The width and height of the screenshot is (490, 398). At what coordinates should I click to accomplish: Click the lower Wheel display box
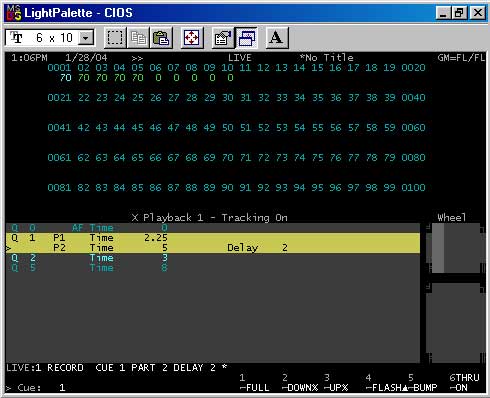click(x=456, y=323)
